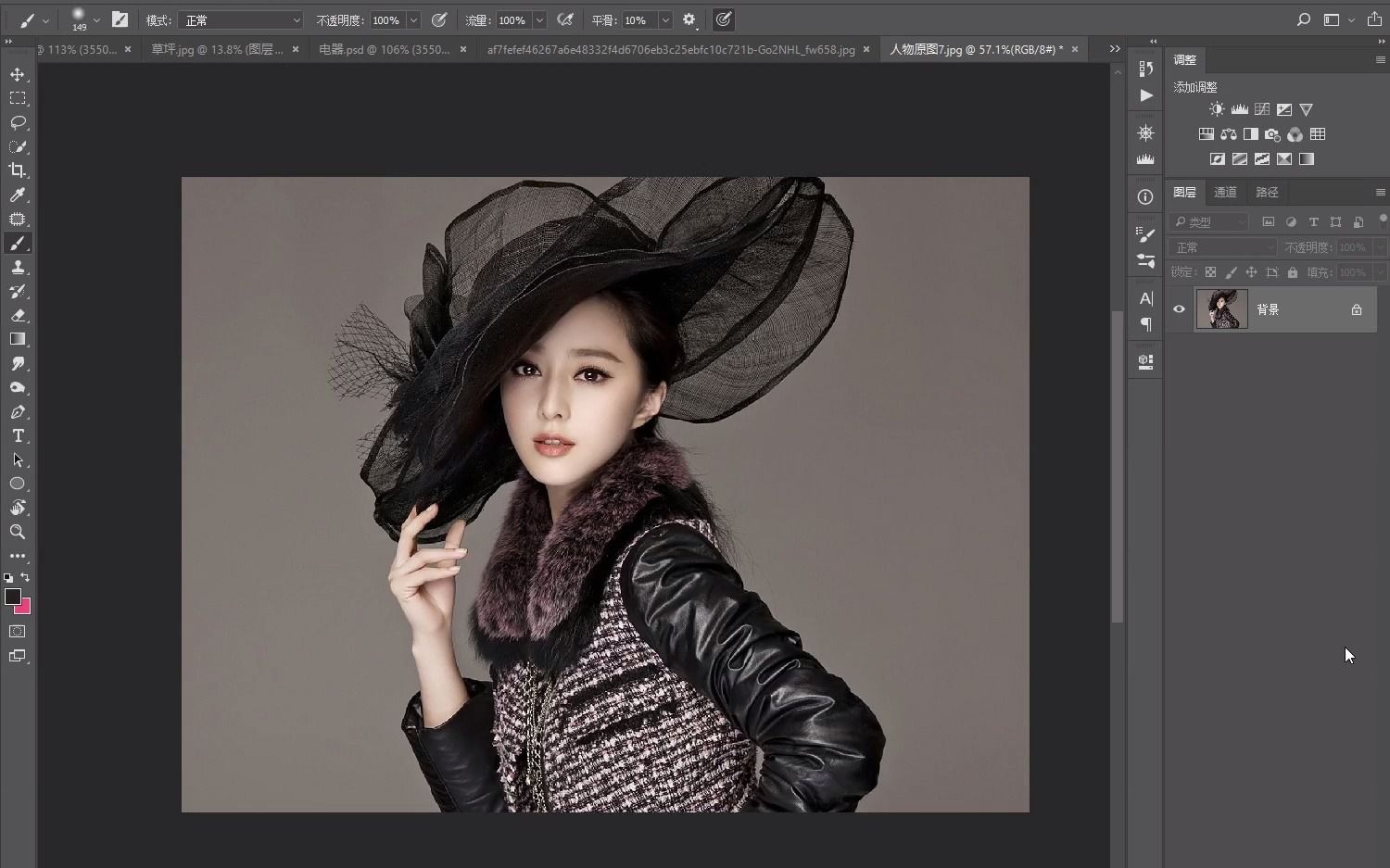Select the Rectangular Marquee tool
Viewport: 1390px width, 868px height.
coord(18,98)
